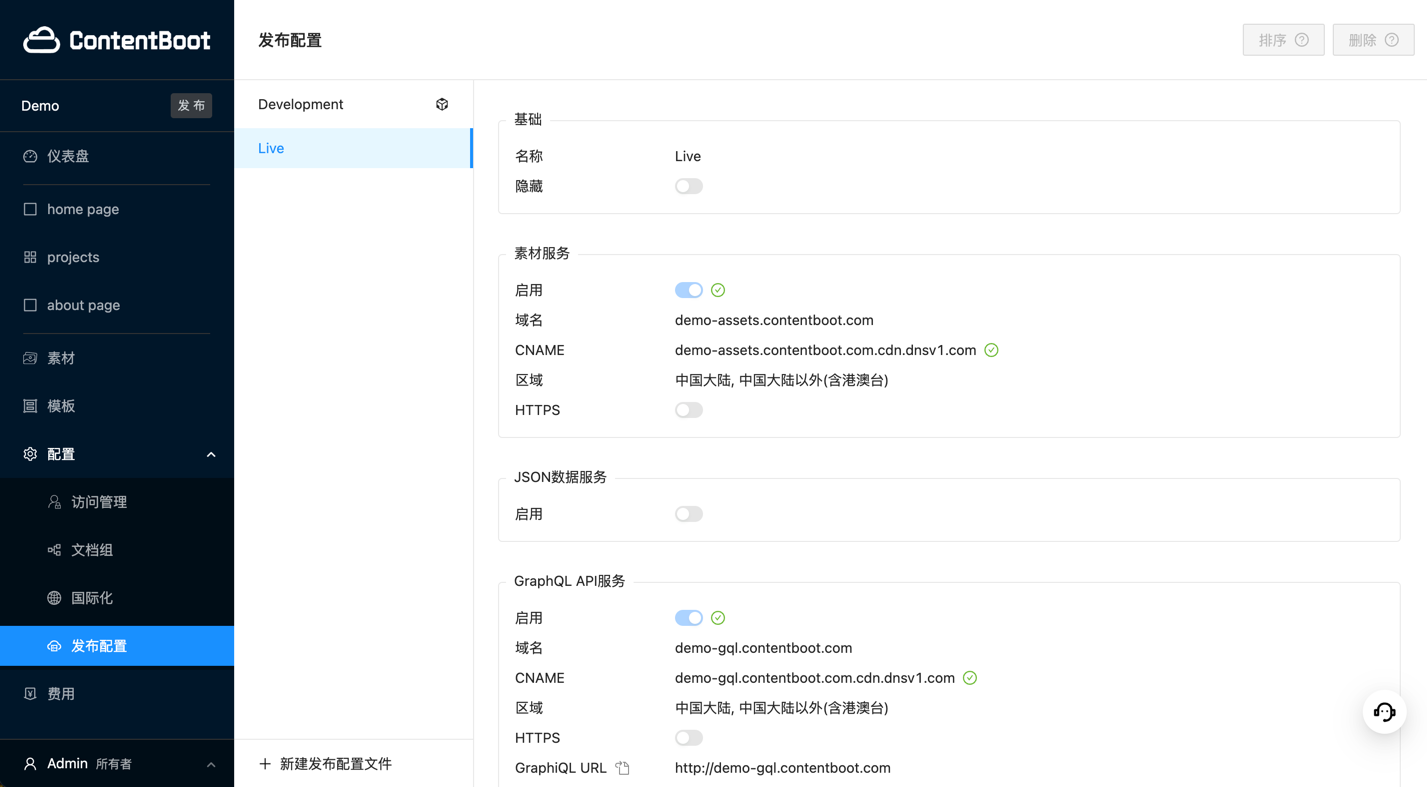Expand the Admin account chevron
1427x787 pixels.
(x=211, y=764)
